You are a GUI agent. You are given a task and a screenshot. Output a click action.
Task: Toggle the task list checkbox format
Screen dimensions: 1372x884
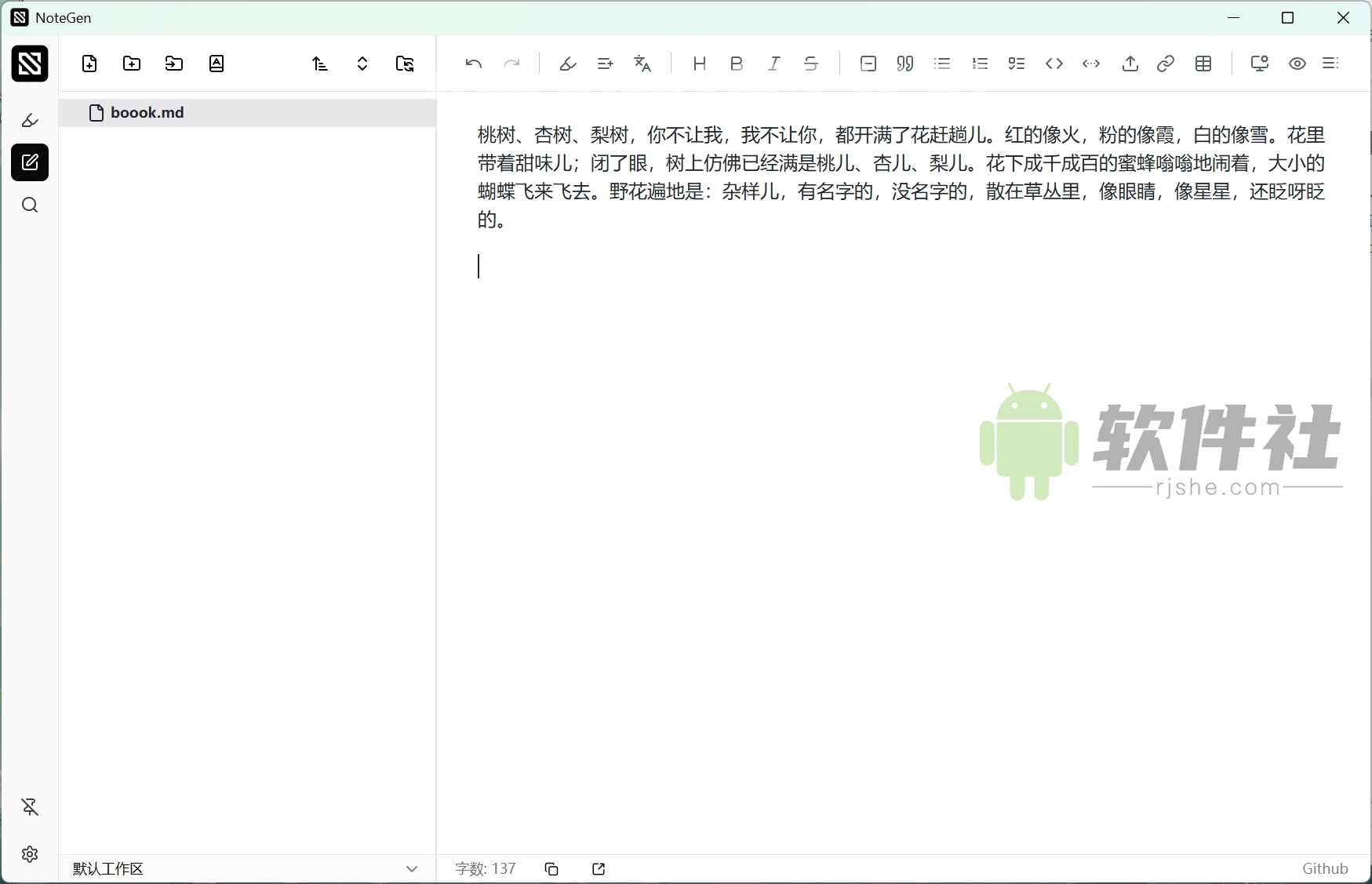click(1017, 64)
